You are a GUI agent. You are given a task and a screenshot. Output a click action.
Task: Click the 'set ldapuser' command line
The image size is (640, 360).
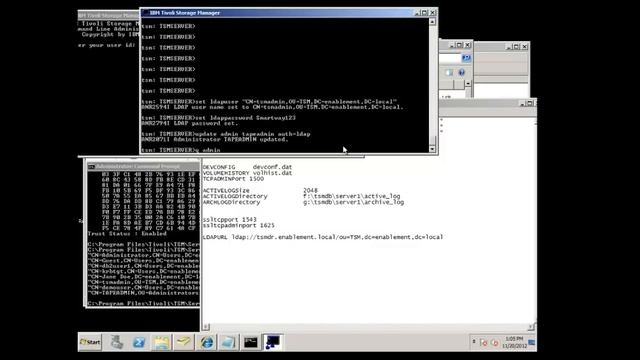coord(269,101)
